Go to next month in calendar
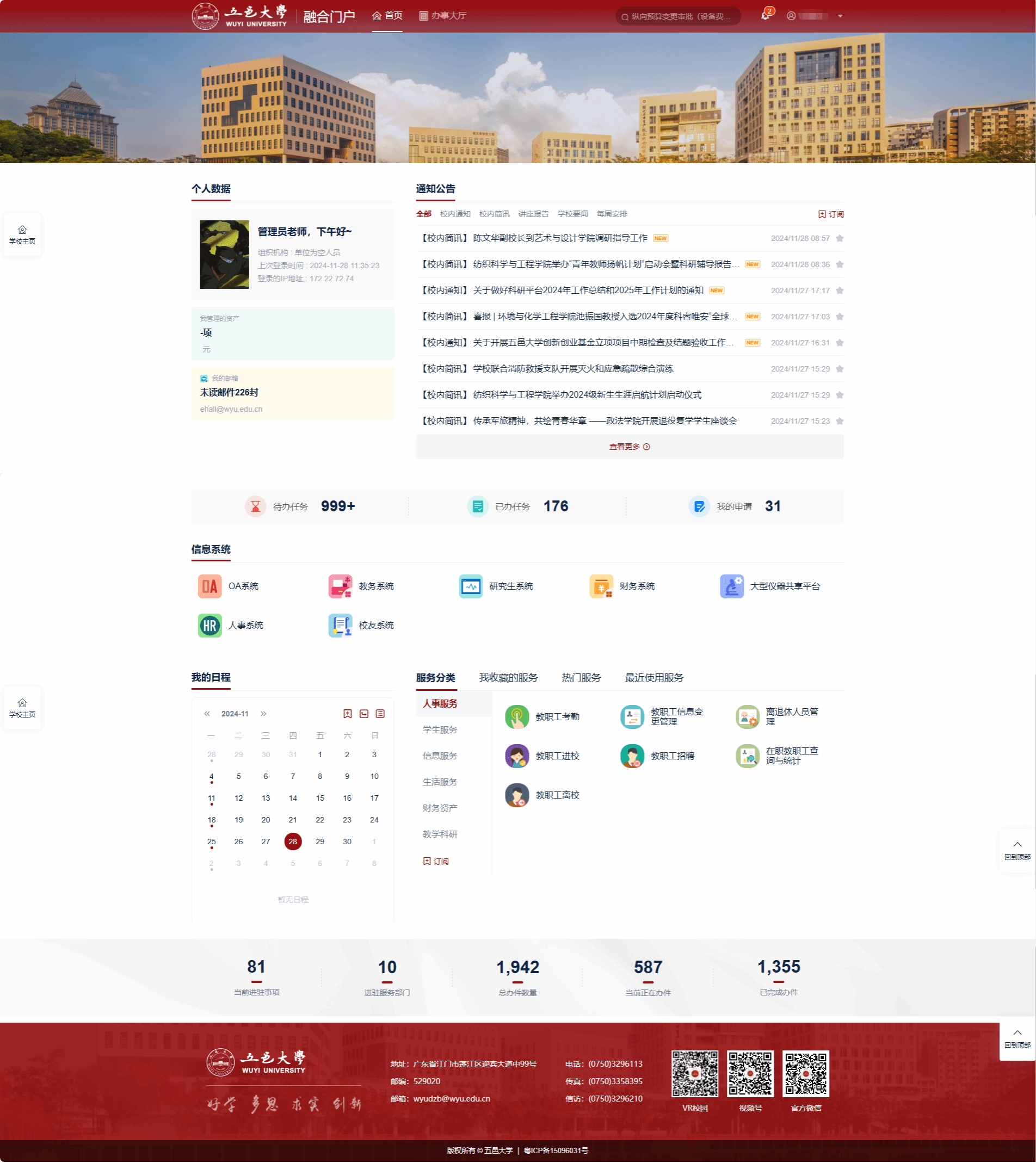1036x1163 pixels. [263, 713]
